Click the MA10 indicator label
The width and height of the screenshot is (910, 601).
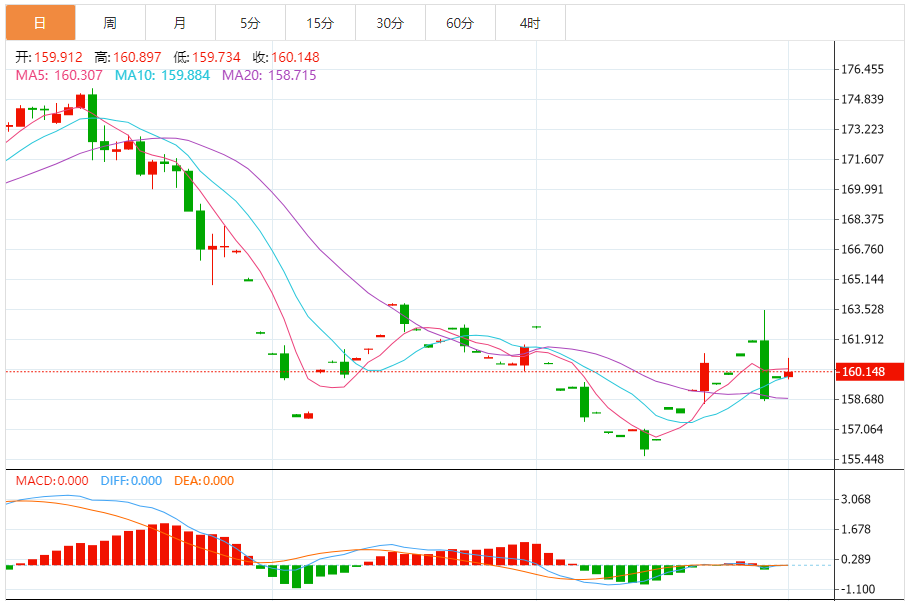click(162, 75)
